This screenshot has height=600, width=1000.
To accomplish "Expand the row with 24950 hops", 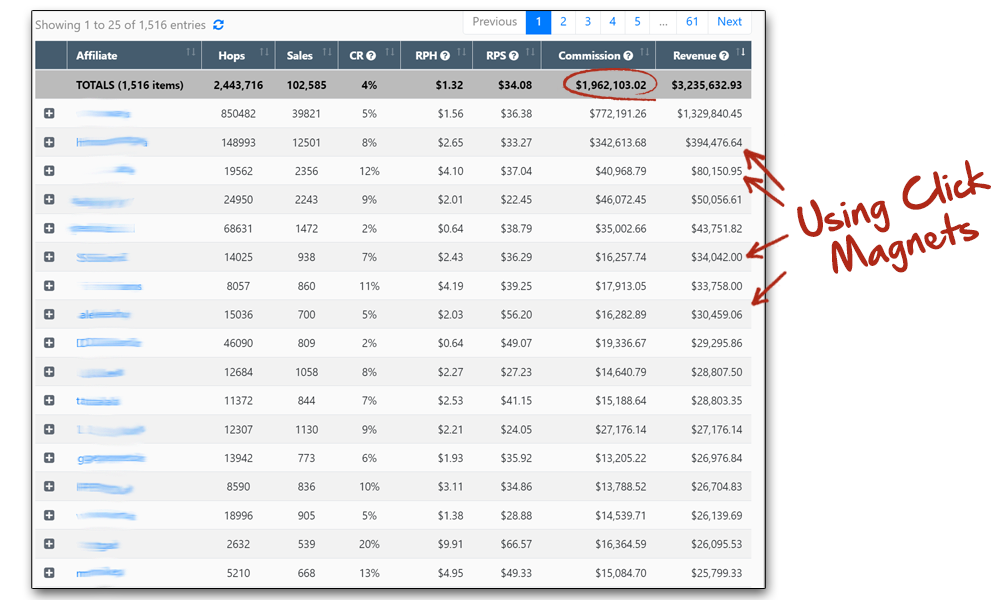I will click(49, 200).
